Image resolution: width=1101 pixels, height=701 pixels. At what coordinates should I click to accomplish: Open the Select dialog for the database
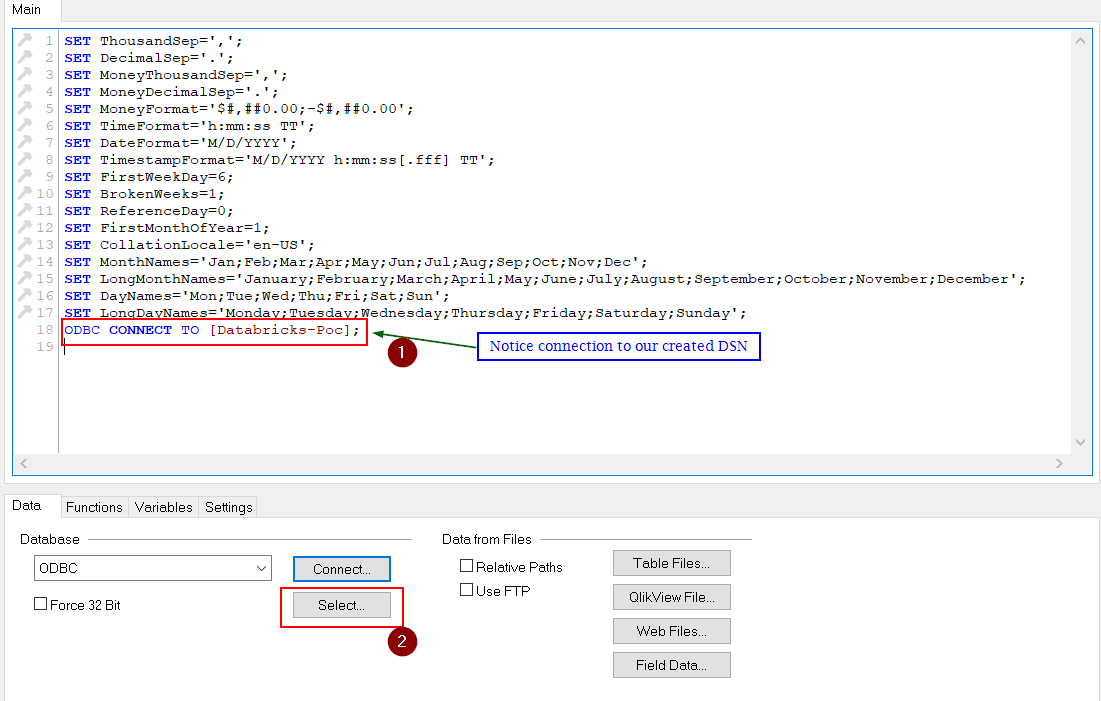tap(341, 605)
